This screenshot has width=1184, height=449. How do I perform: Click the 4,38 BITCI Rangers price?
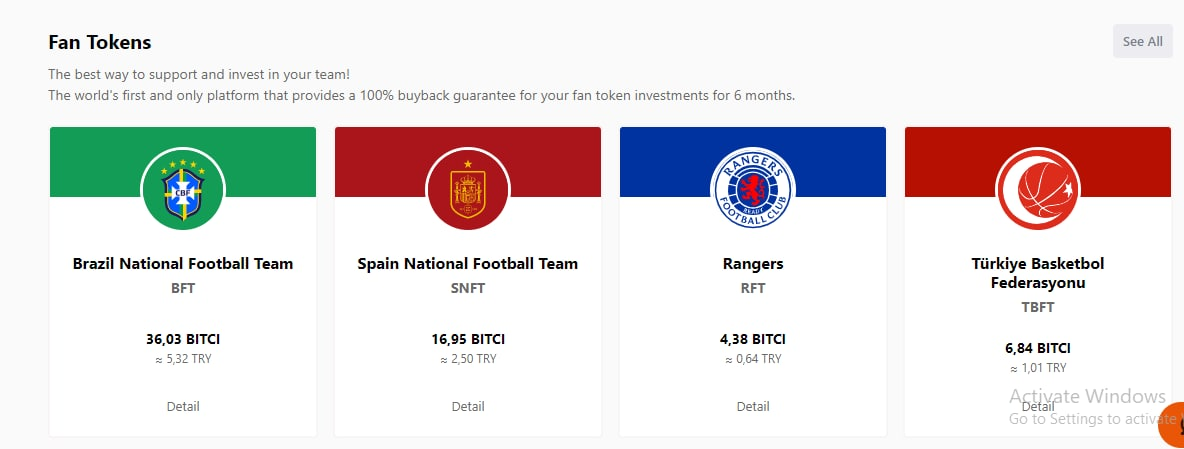pos(753,339)
